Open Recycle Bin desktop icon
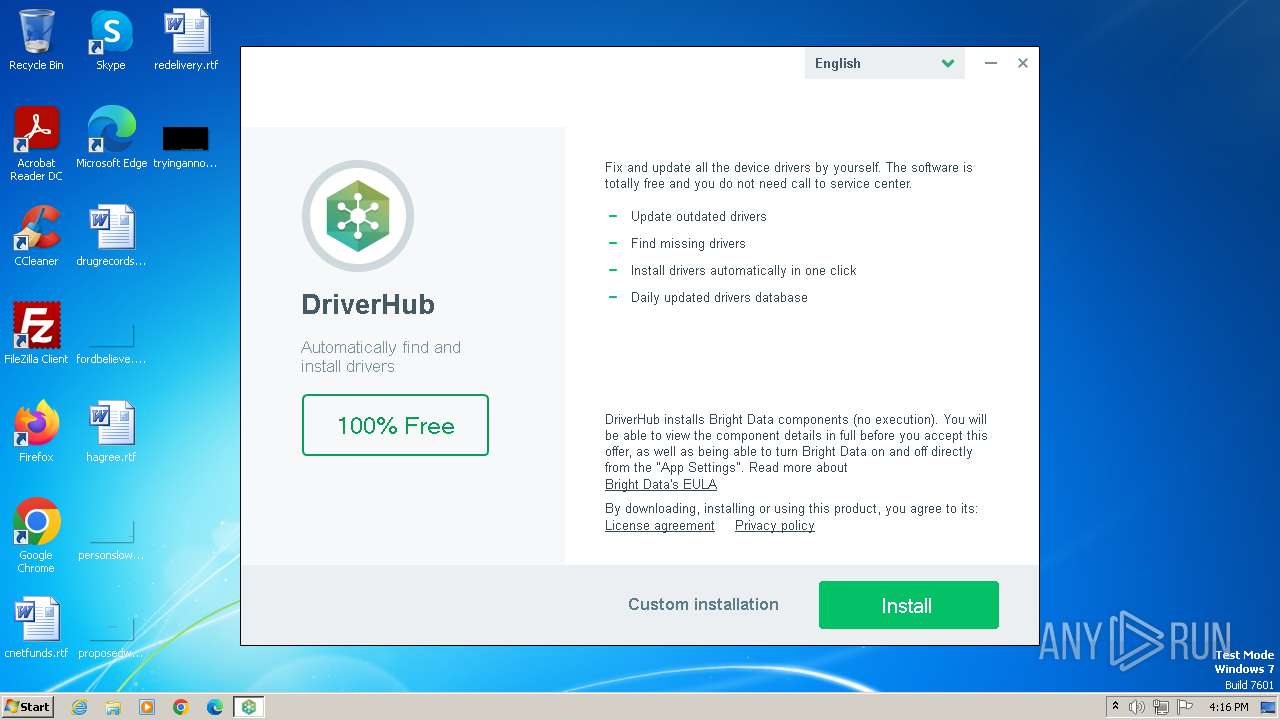Image resolution: width=1280 pixels, height=720 pixels. tap(36, 40)
